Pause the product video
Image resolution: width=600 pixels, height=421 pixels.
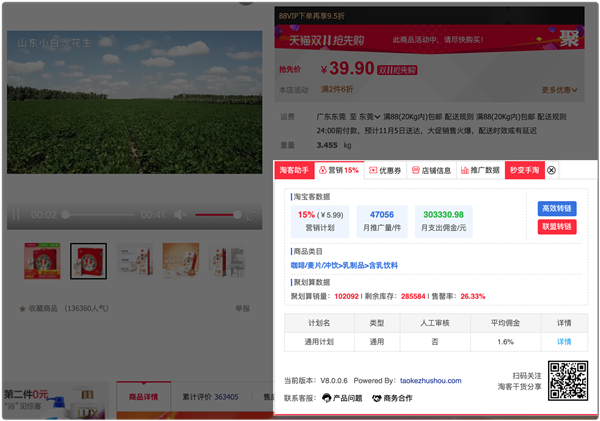(x=15, y=215)
